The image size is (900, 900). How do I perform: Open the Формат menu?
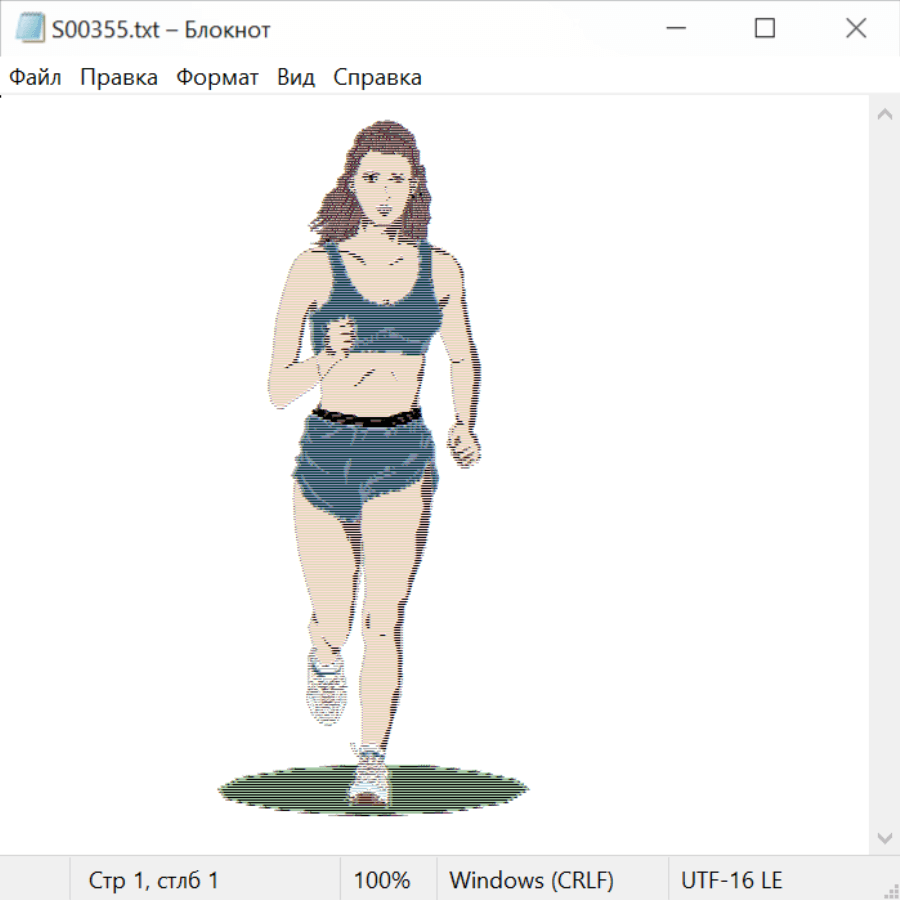[x=217, y=78]
